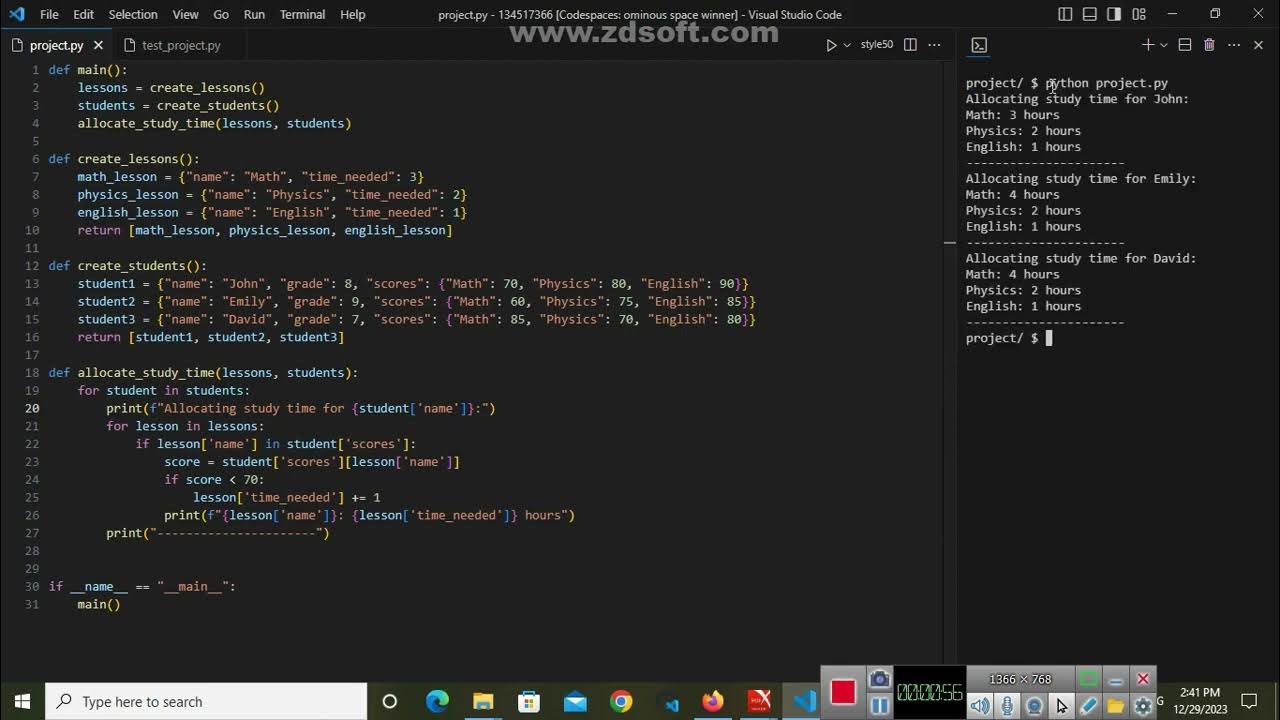The height and width of the screenshot is (720, 1280).
Task: Take a screenshot with the recorder camera icon
Action: 880,680
